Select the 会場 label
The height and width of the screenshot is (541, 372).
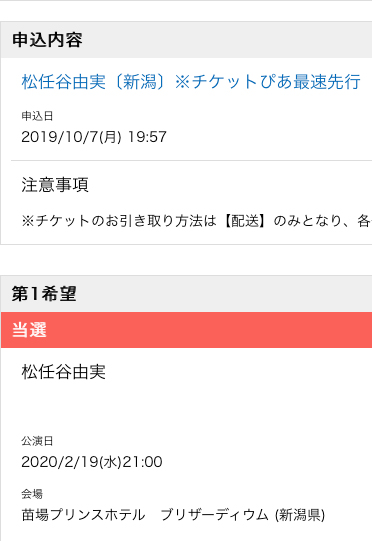[x=32, y=494]
